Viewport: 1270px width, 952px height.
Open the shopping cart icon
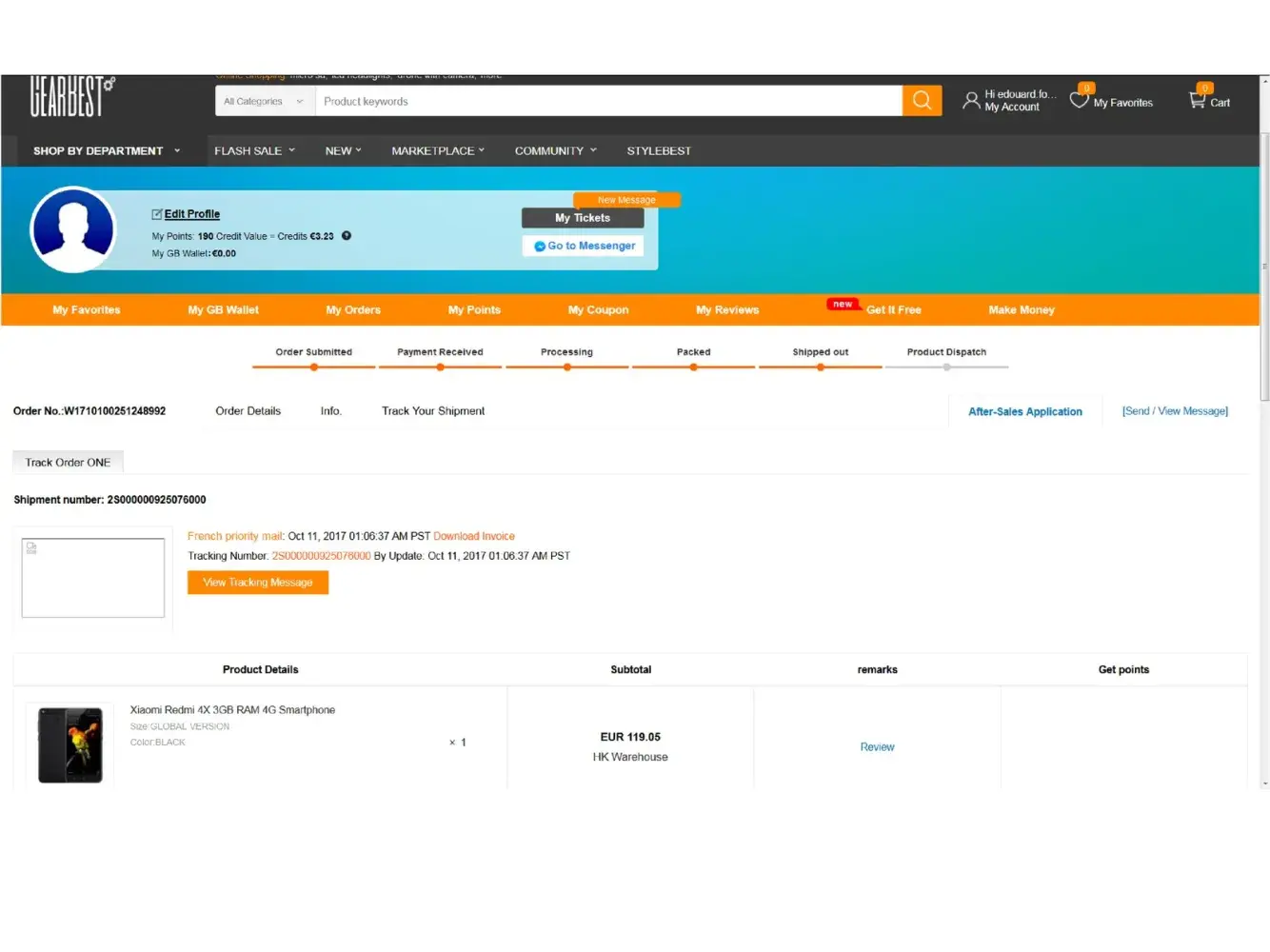[x=1198, y=99]
